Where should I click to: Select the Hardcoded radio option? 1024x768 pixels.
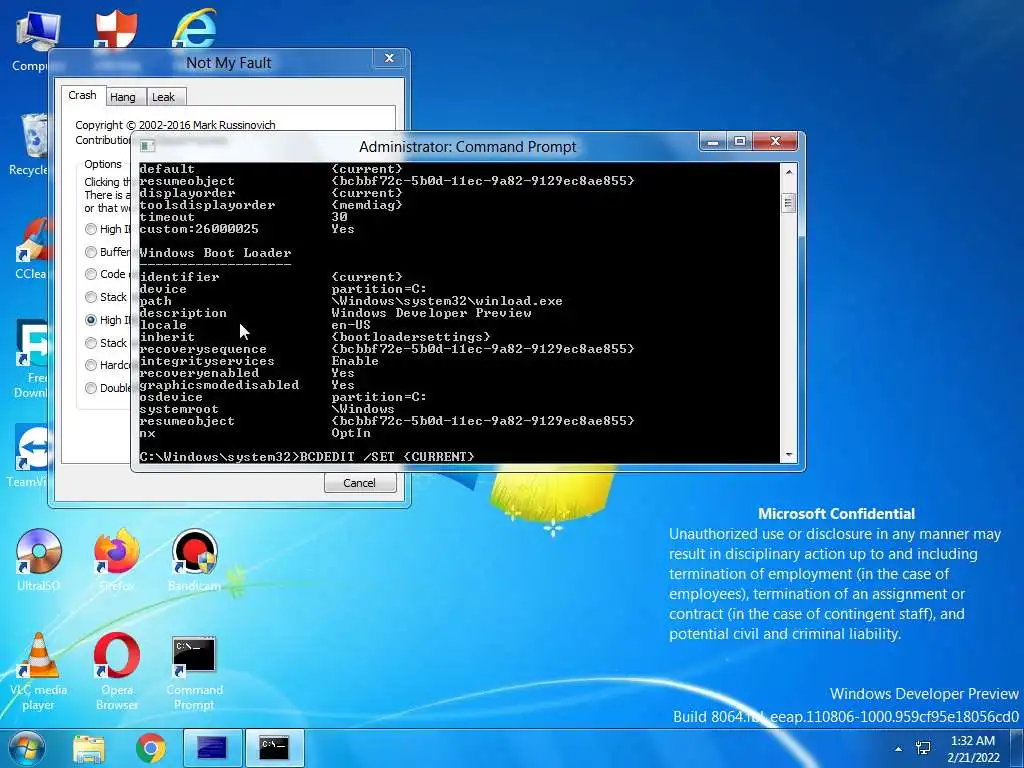(x=91, y=365)
